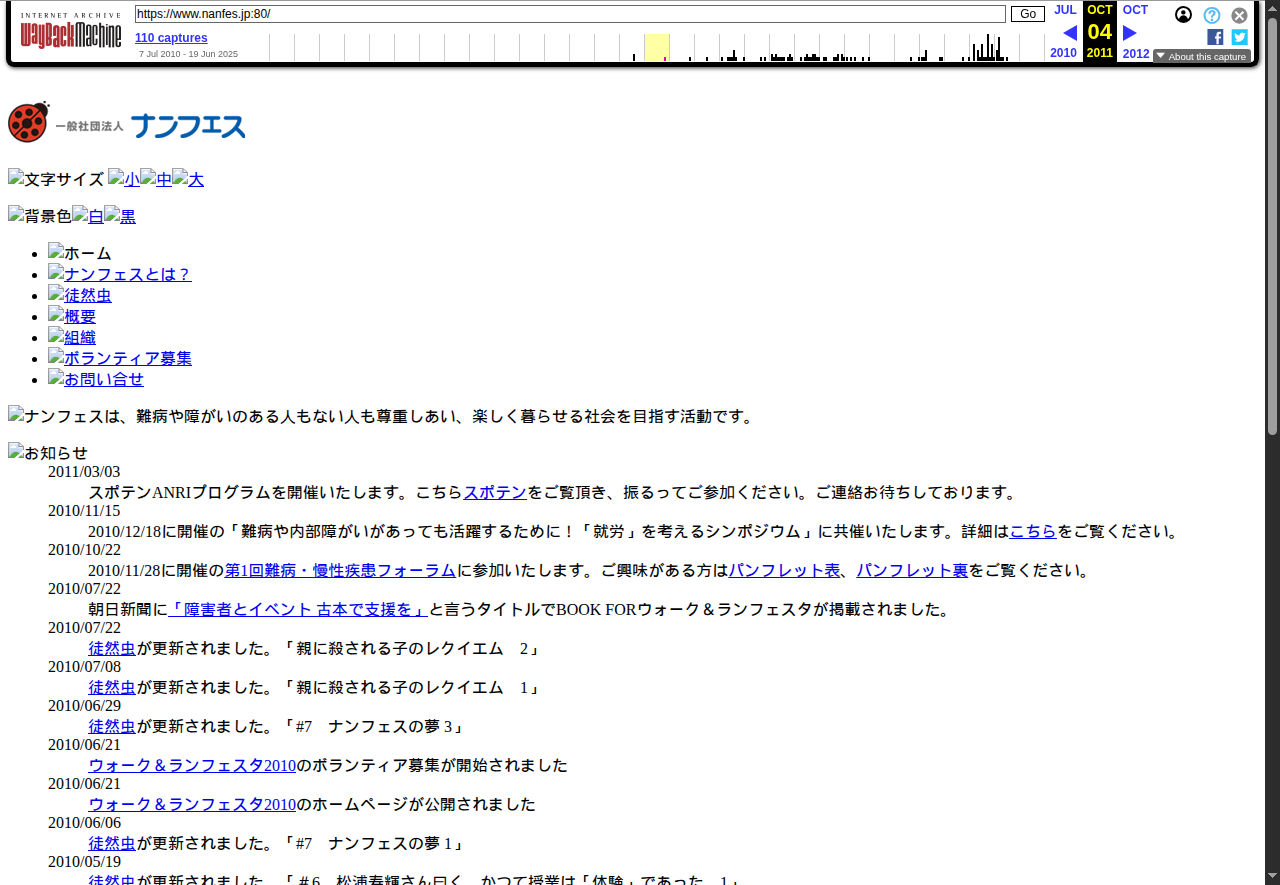Open the 110 captures link

click(x=171, y=38)
